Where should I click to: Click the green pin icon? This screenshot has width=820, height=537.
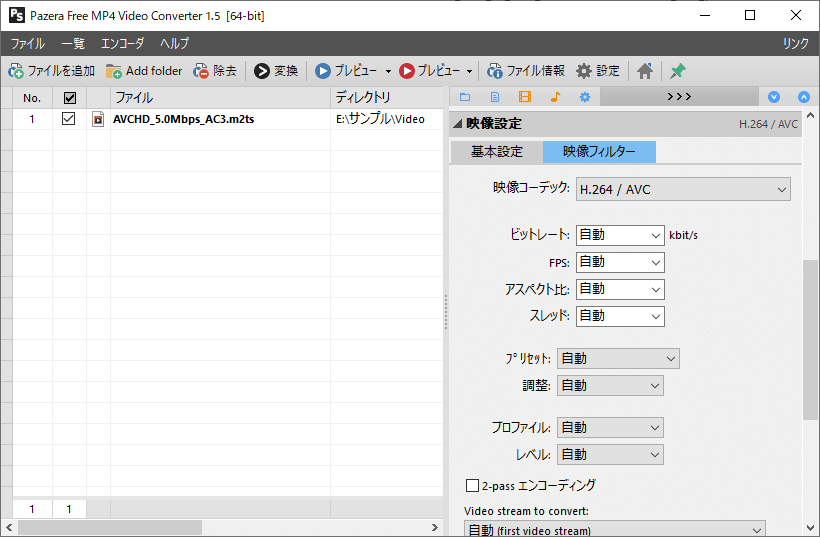pyautogui.click(x=678, y=71)
